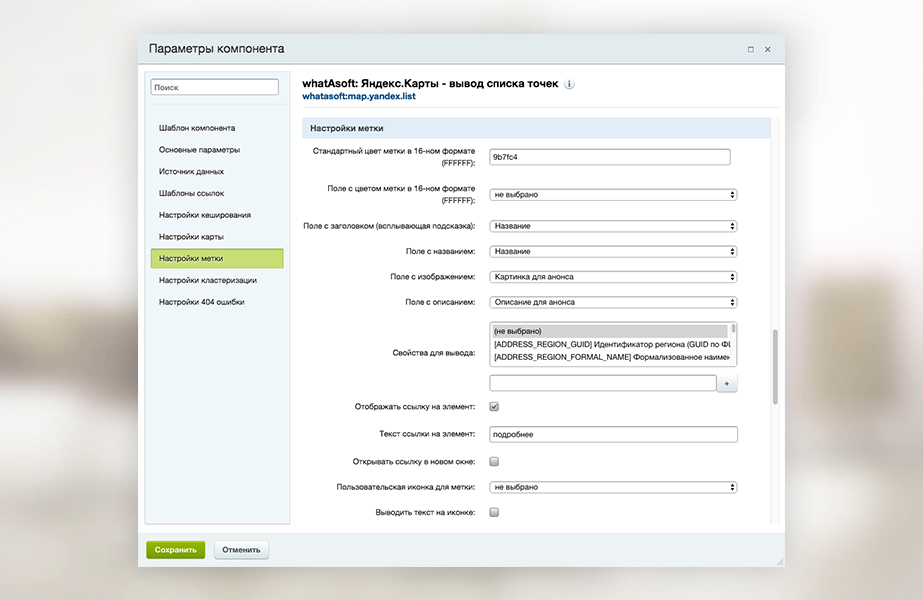Open Поле с изображением dropdown

point(613,277)
